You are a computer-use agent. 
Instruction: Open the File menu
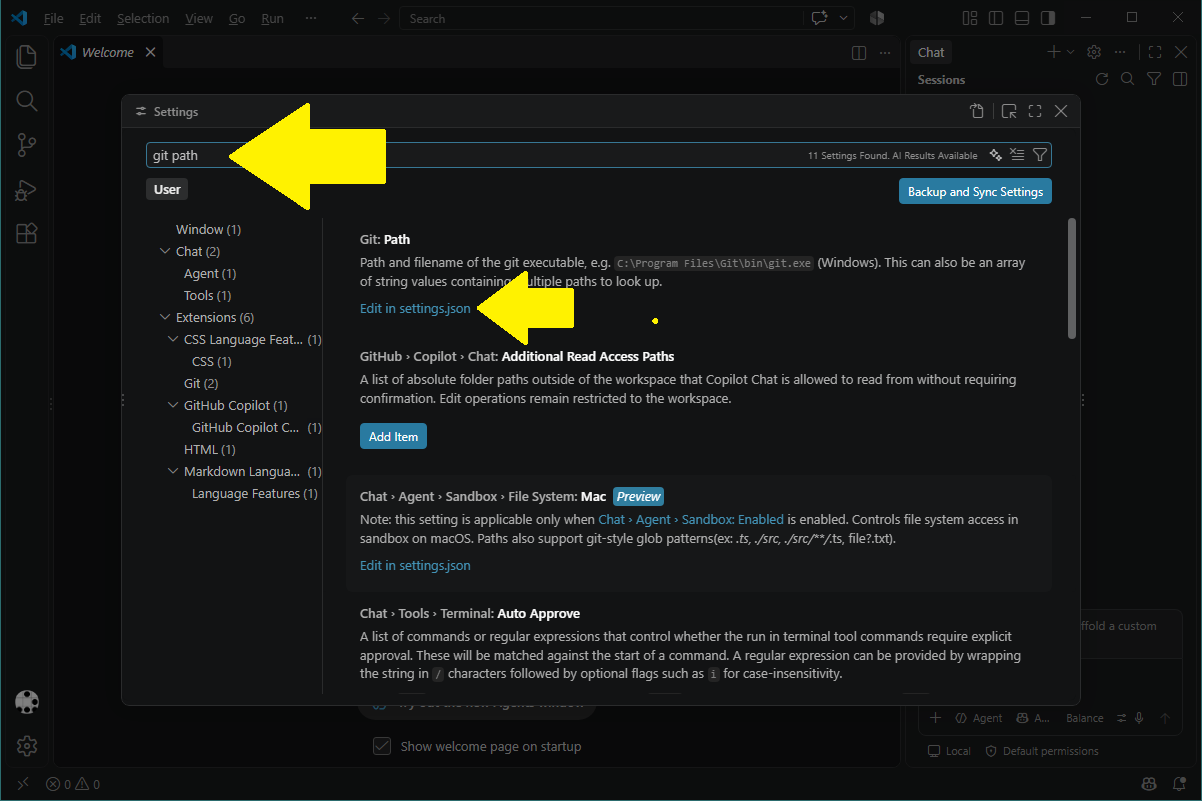pos(54,18)
